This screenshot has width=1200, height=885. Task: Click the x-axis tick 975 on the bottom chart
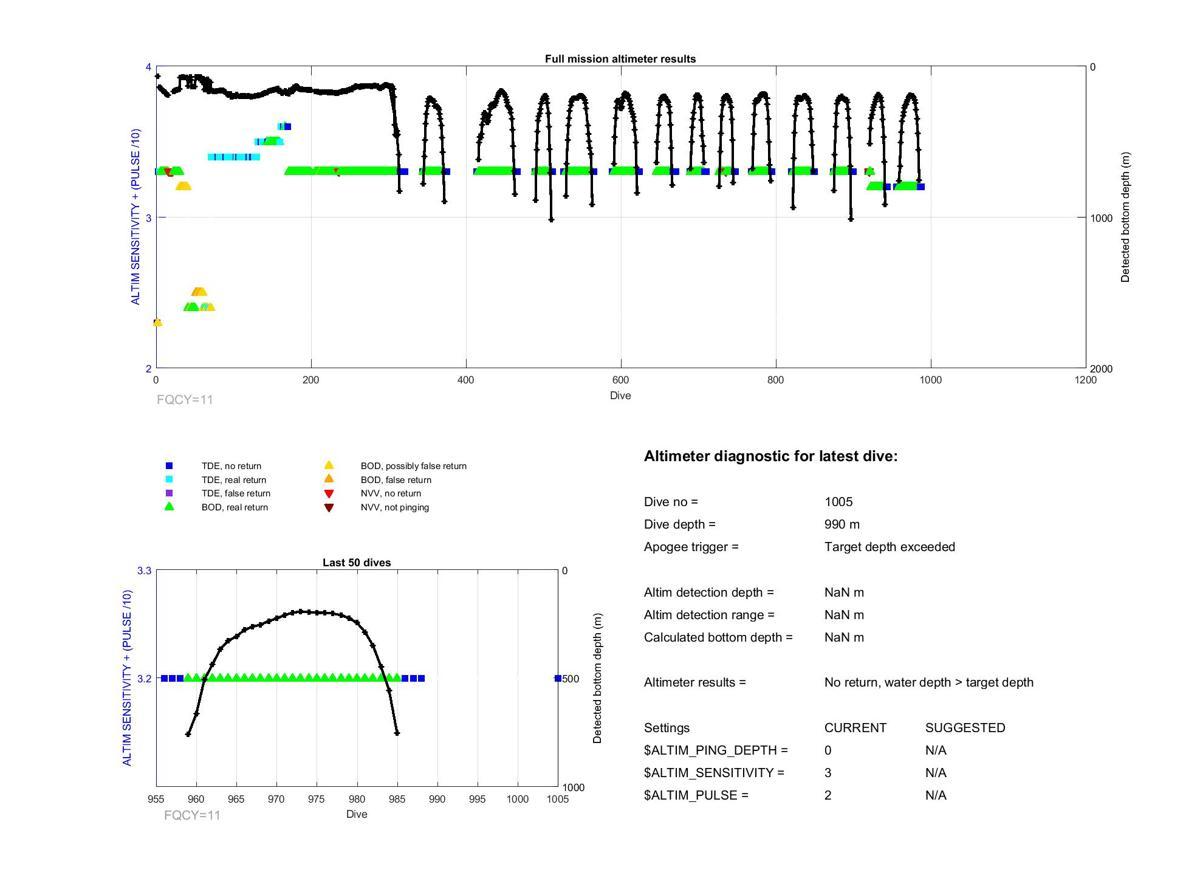pos(317,799)
